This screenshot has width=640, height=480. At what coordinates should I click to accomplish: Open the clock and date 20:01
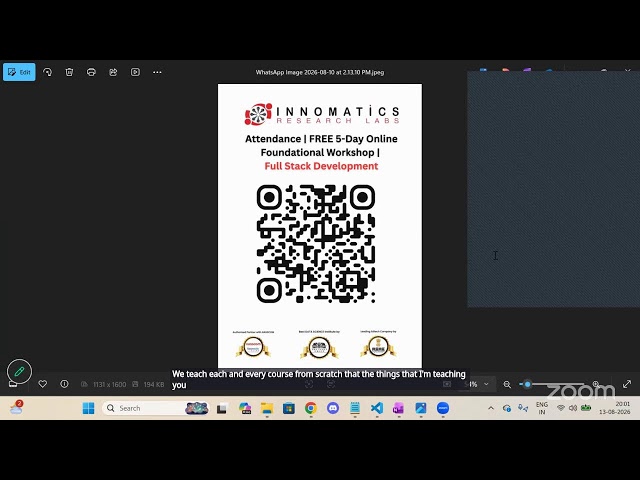click(x=615, y=408)
